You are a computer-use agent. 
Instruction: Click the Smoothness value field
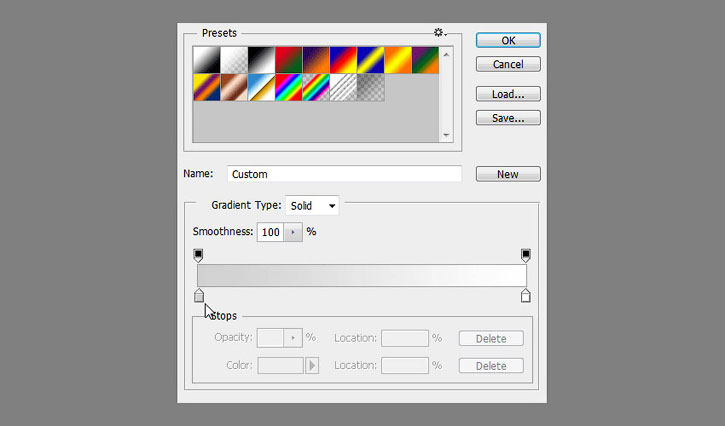point(270,232)
